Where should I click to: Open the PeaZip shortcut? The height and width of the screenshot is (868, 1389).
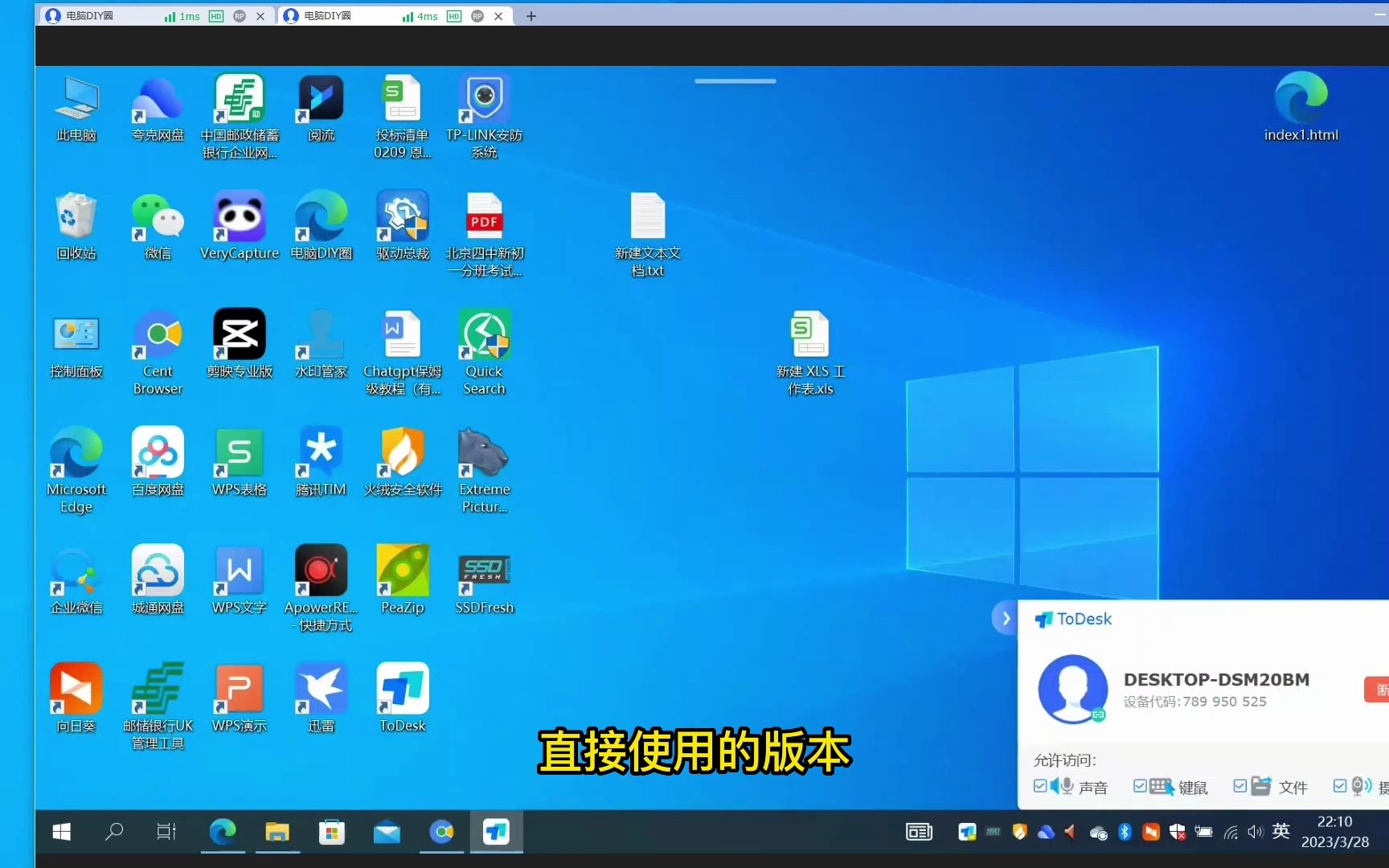403,581
